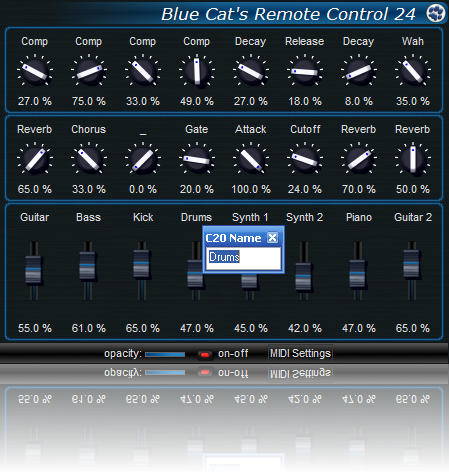Click the Guitar 2 channel name label
The width and height of the screenshot is (449, 473).
click(413, 217)
